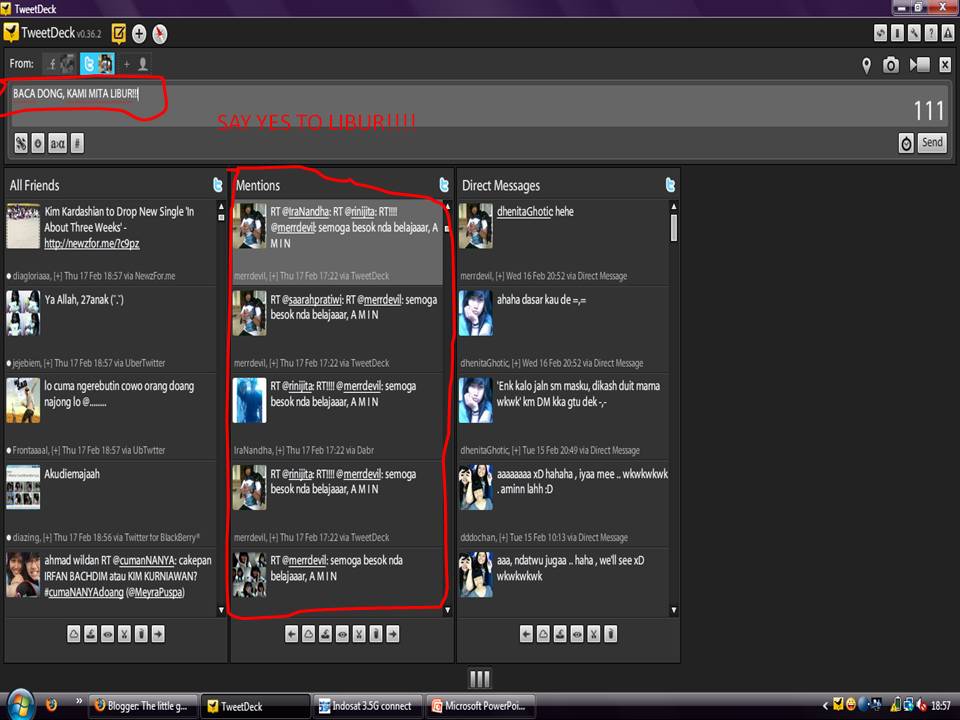Toggle the Facebook account in From
The height and width of the screenshot is (720, 960).
pos(60,64)
